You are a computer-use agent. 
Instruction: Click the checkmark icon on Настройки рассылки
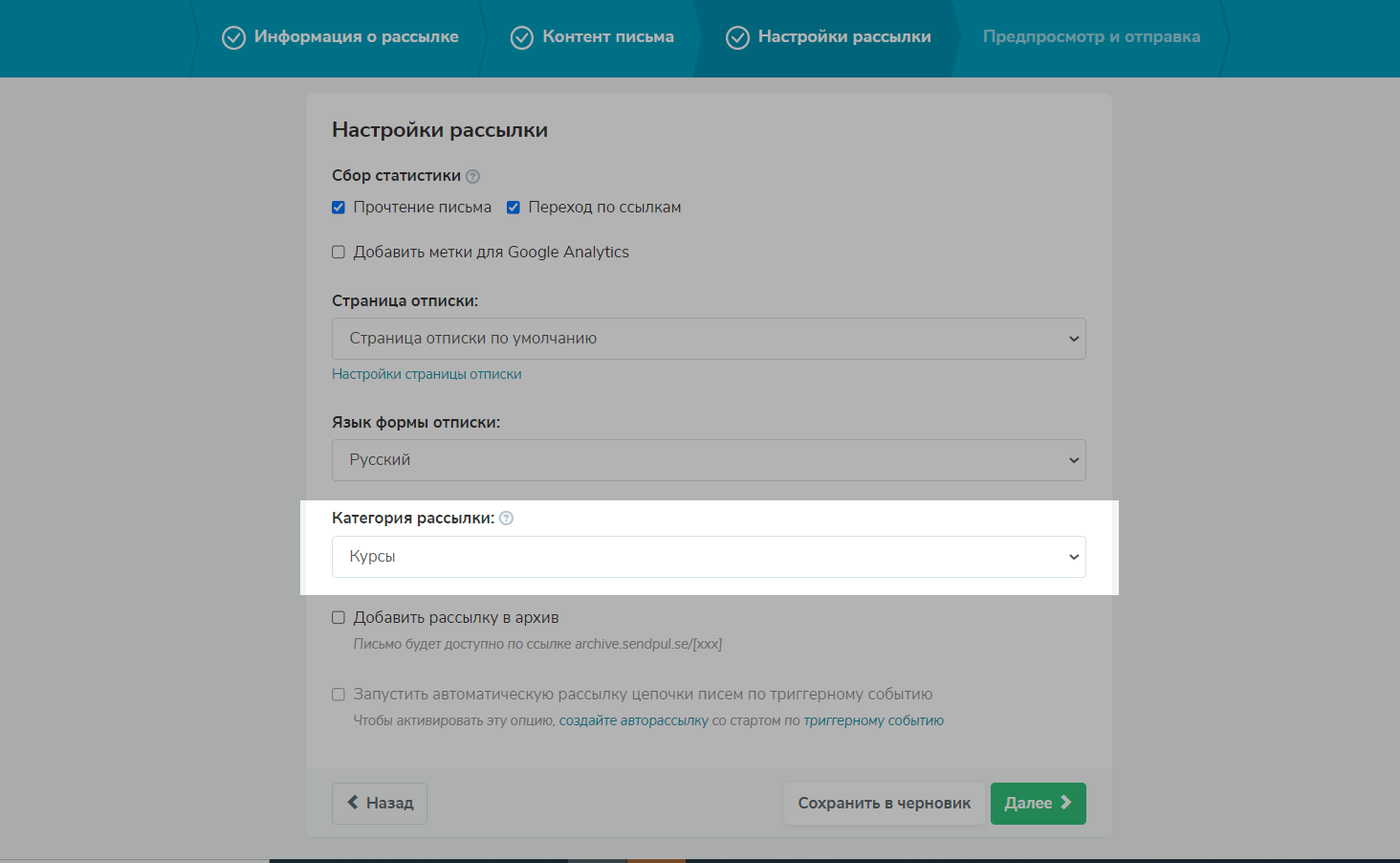[737, 37]
